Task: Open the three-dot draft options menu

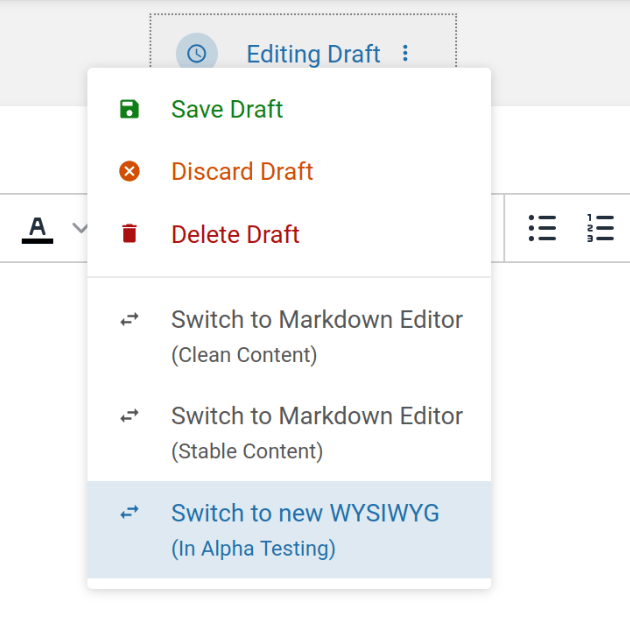Action: point(405,54)
